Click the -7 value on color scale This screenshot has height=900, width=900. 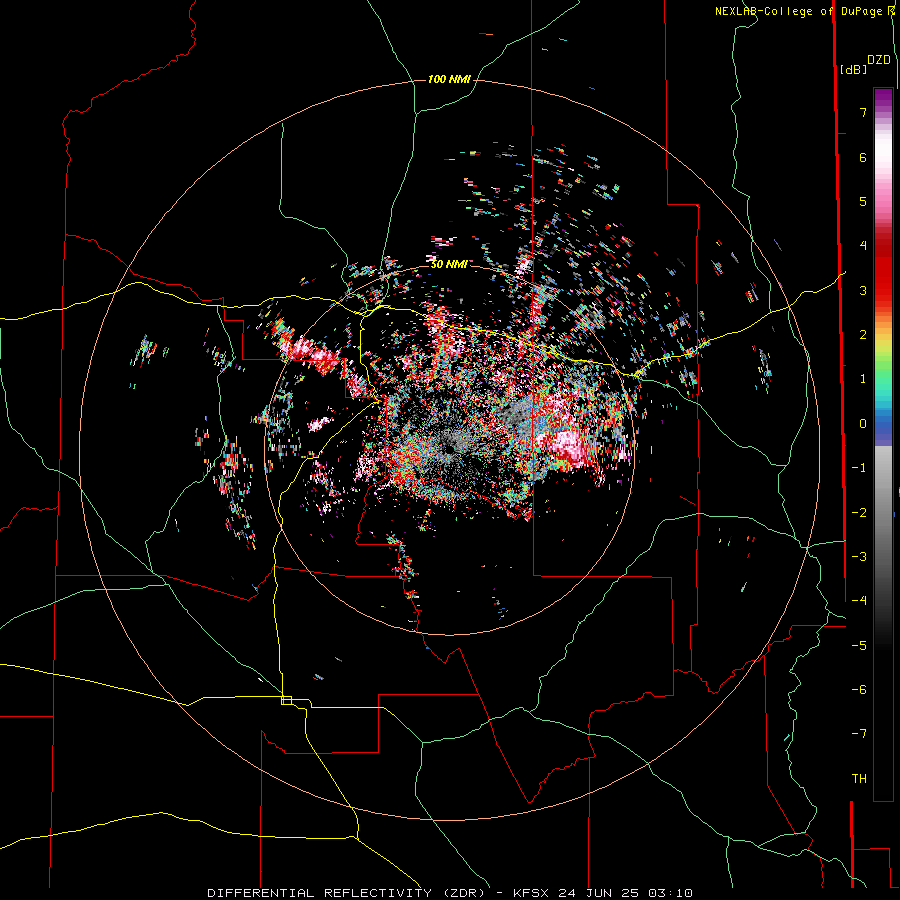859,734
